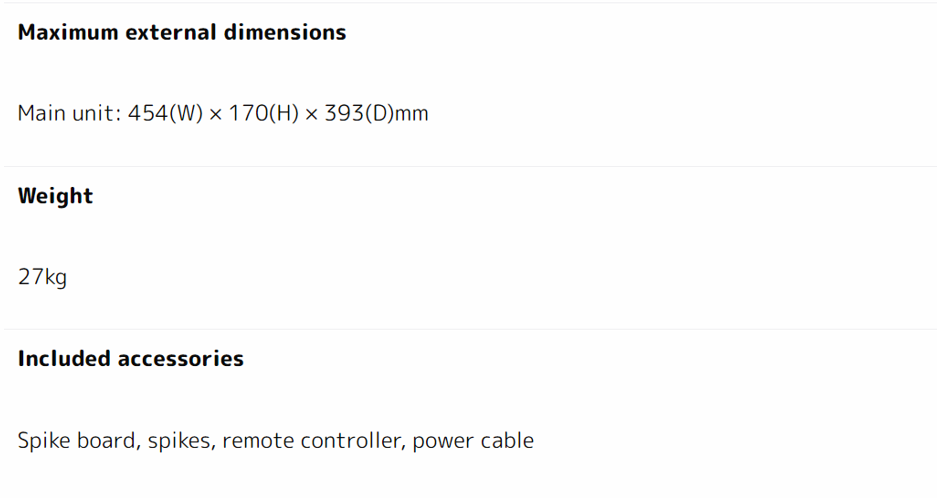Viewport: 937px width, 498px height.
Task: Click the 27kg weight value
Action: [42, 277]
